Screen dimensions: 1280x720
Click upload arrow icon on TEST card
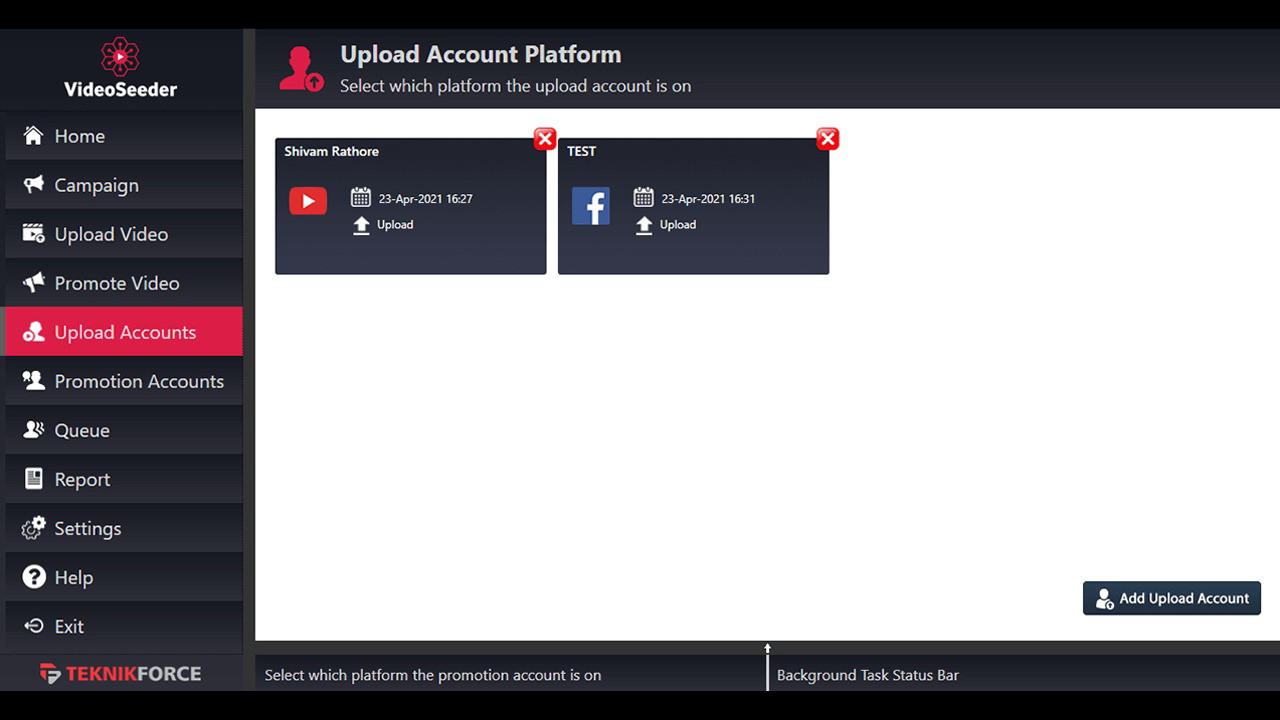pyautogui.click(x=644, y=225)
